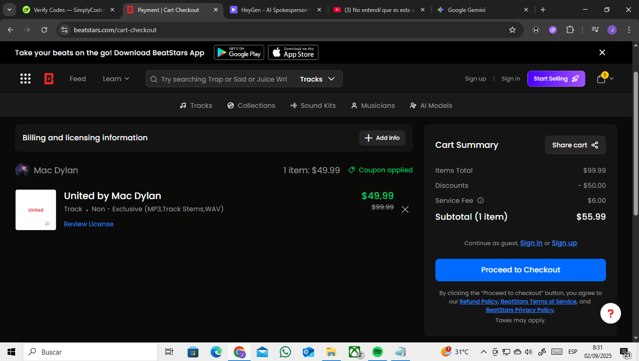
Task: Go to the Musicians category
Action: click(x=373, y=106)
